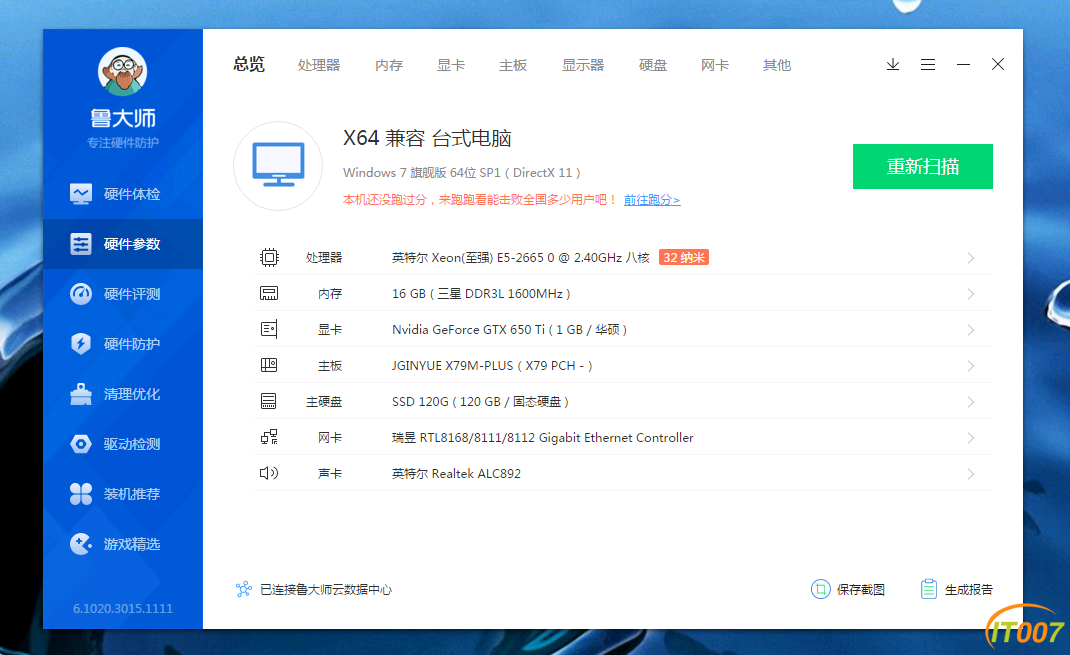Click the desktop computer monitor icon
Viewport: 1070px width, 655px height.
(278, 166)
